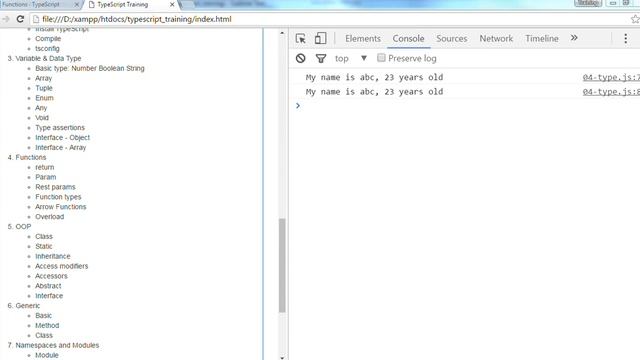Open the tsconfig link
The width and height of the screenshot is (640, 360).
click(x=47, y=49)
